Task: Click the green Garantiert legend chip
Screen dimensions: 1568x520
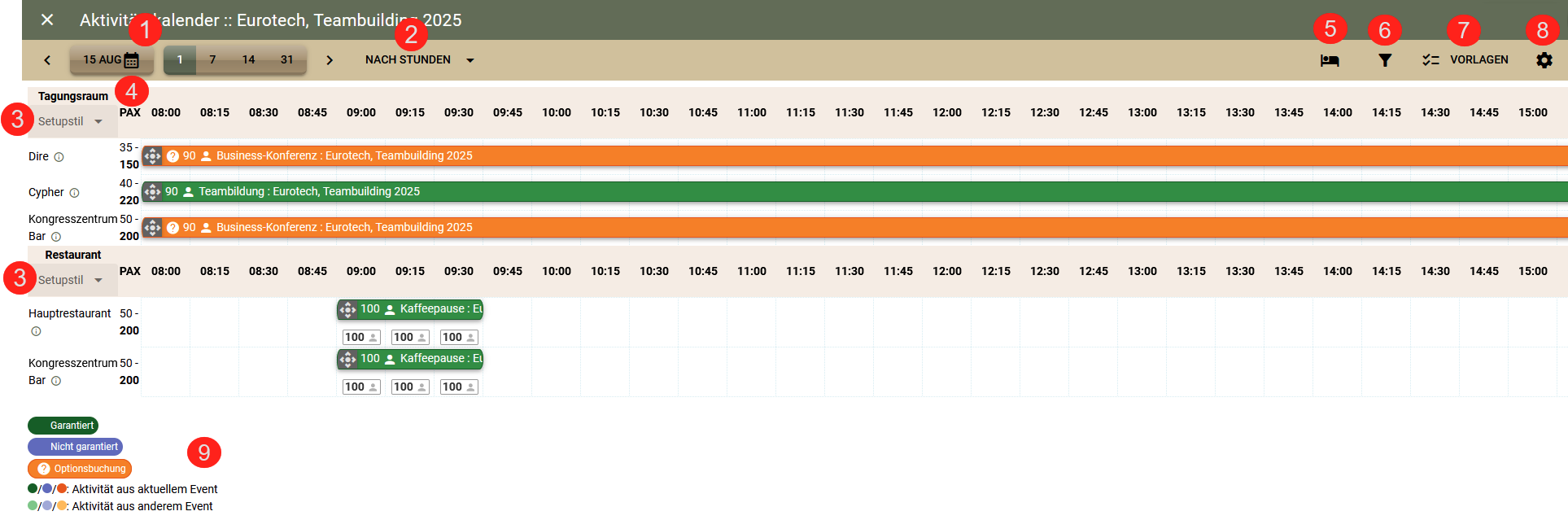Action: [63, 426]
